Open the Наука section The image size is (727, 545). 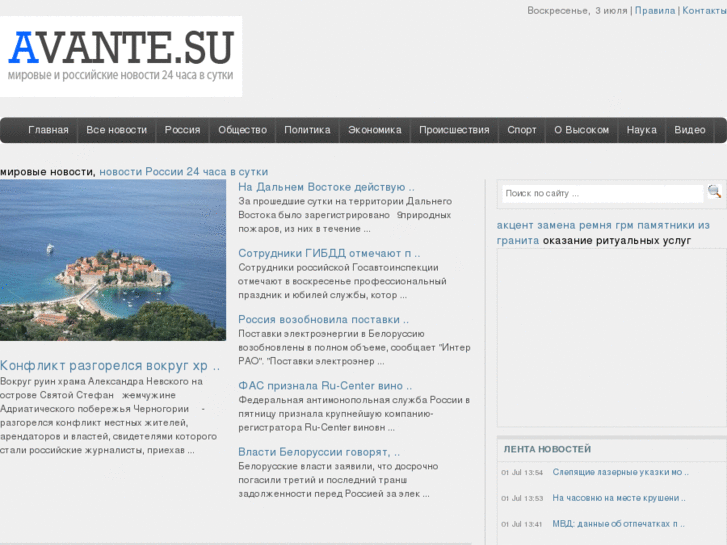(x=642, y=130)
